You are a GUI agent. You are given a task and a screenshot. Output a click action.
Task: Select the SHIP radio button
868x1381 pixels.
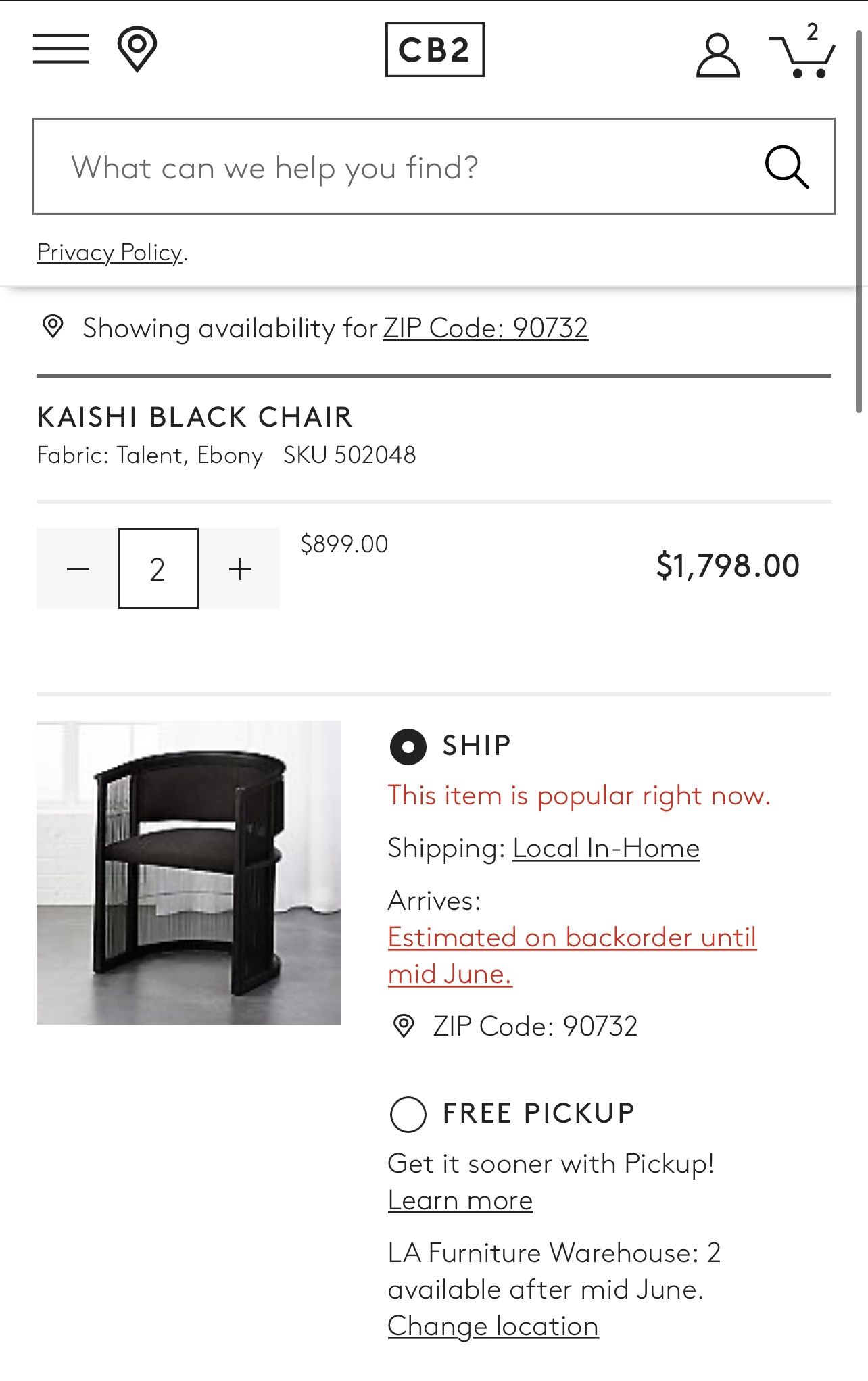coord(408,747)
